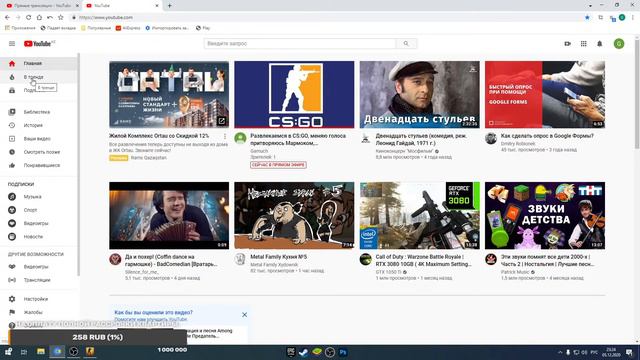
Task: Switch to the first browser tab
Action: pos(41,6)
